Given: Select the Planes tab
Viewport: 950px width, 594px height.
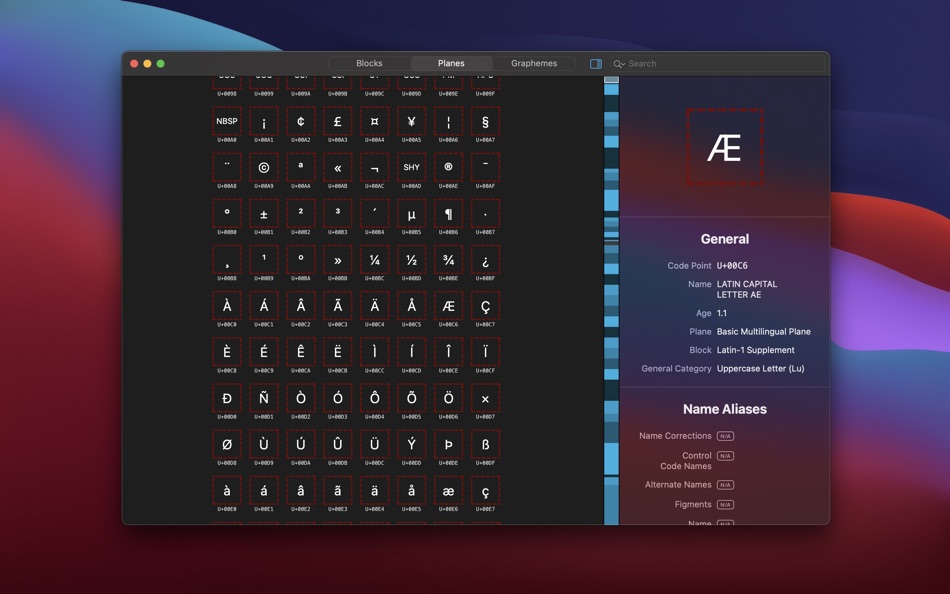Looking at the screenshot, I should tap(451, 63).
